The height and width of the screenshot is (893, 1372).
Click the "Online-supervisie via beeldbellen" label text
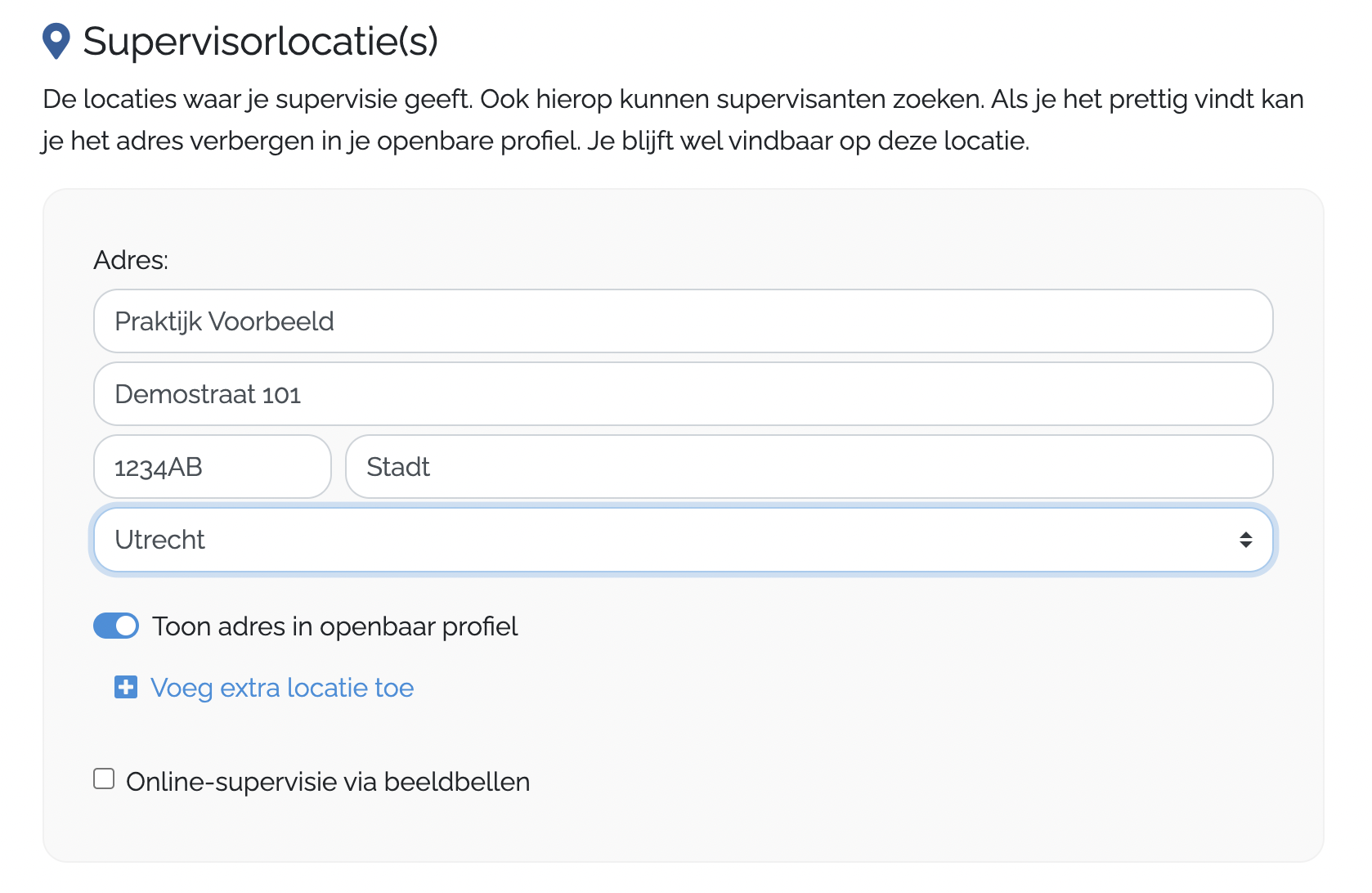pos(328,782)
